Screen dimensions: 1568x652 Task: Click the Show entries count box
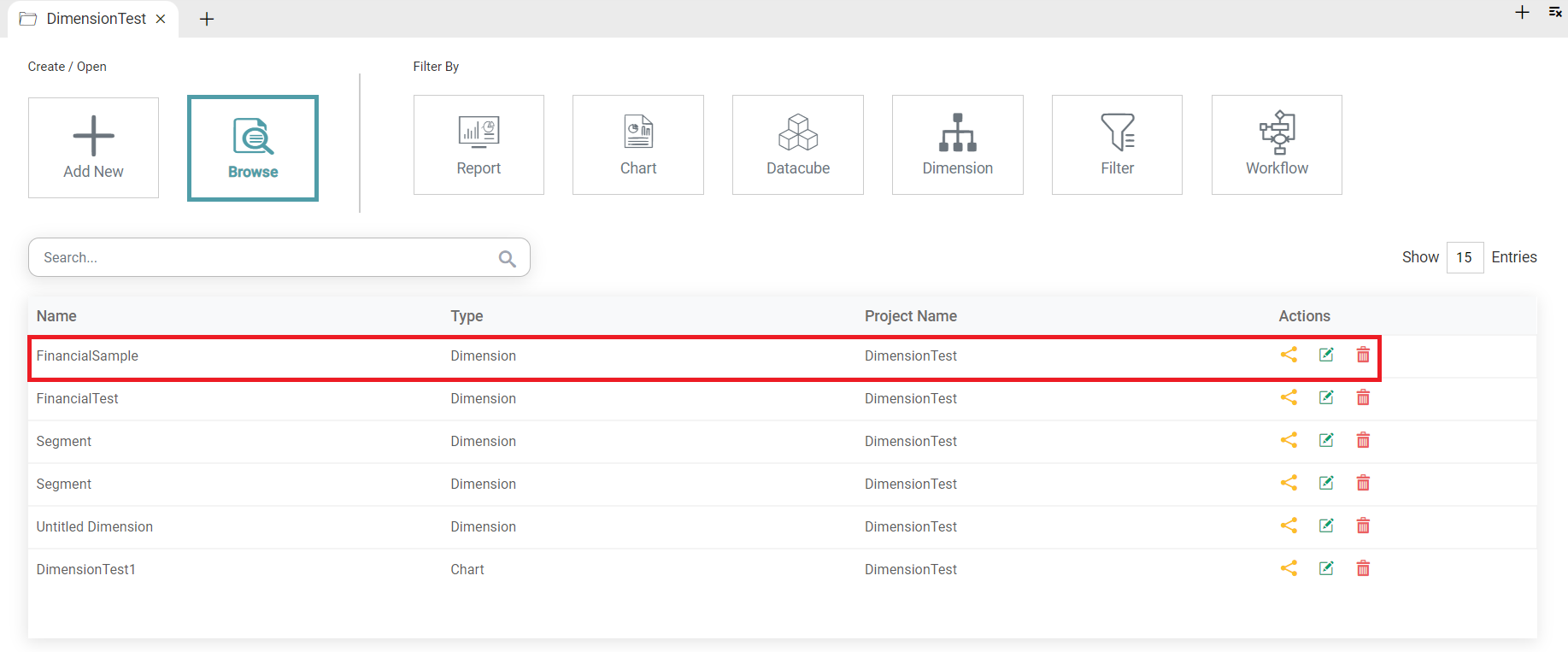pyautogui.click(x=1464, y=257)
